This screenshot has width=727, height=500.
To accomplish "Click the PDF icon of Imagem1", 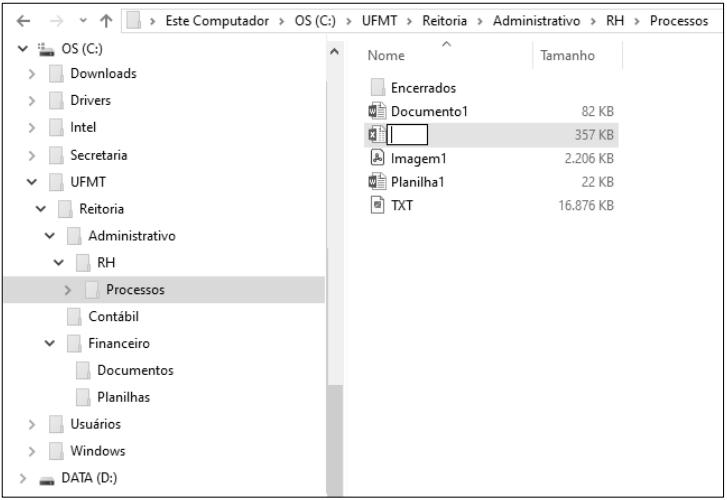I will point(377,158).
